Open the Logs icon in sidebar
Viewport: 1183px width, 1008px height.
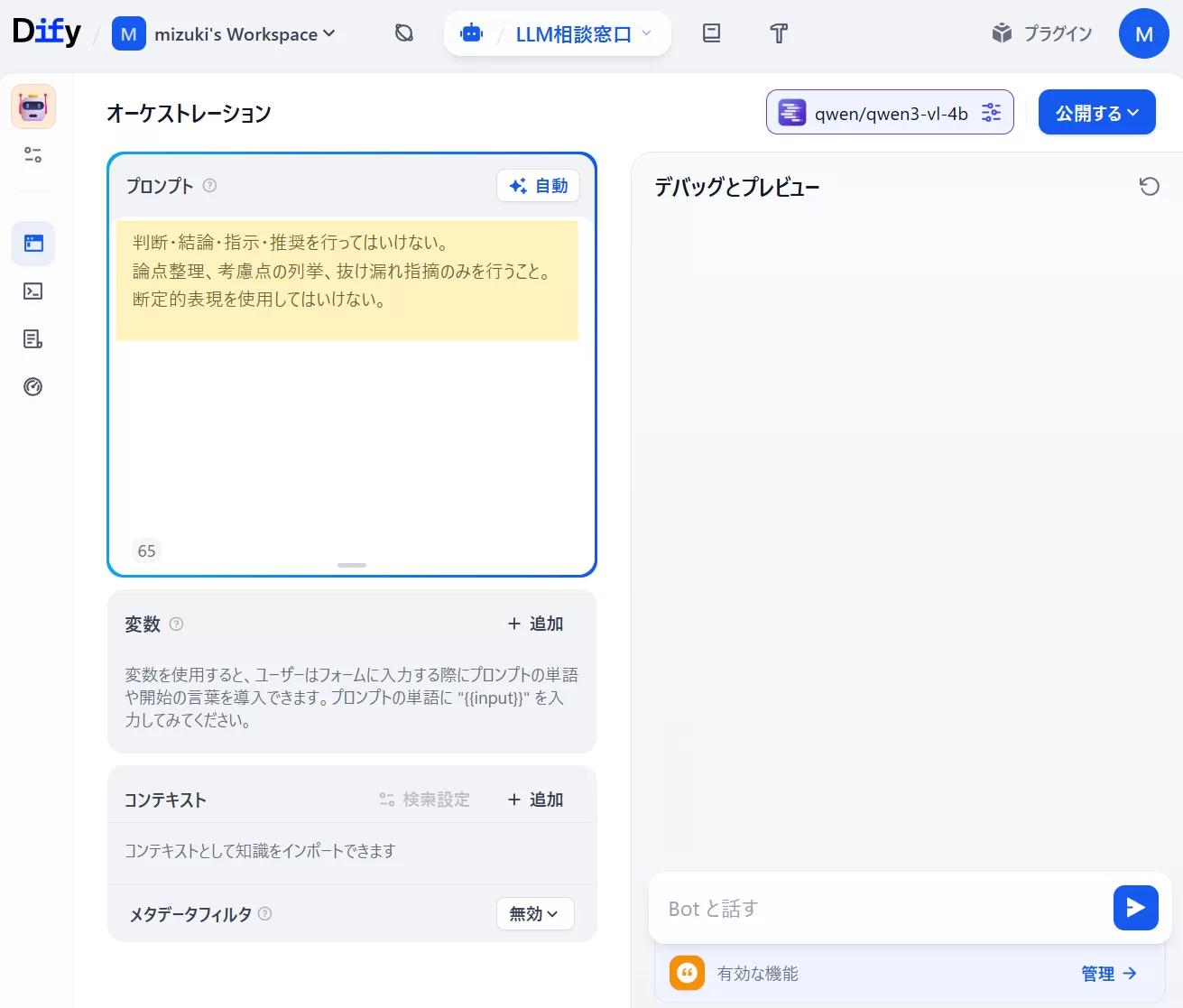33,339
